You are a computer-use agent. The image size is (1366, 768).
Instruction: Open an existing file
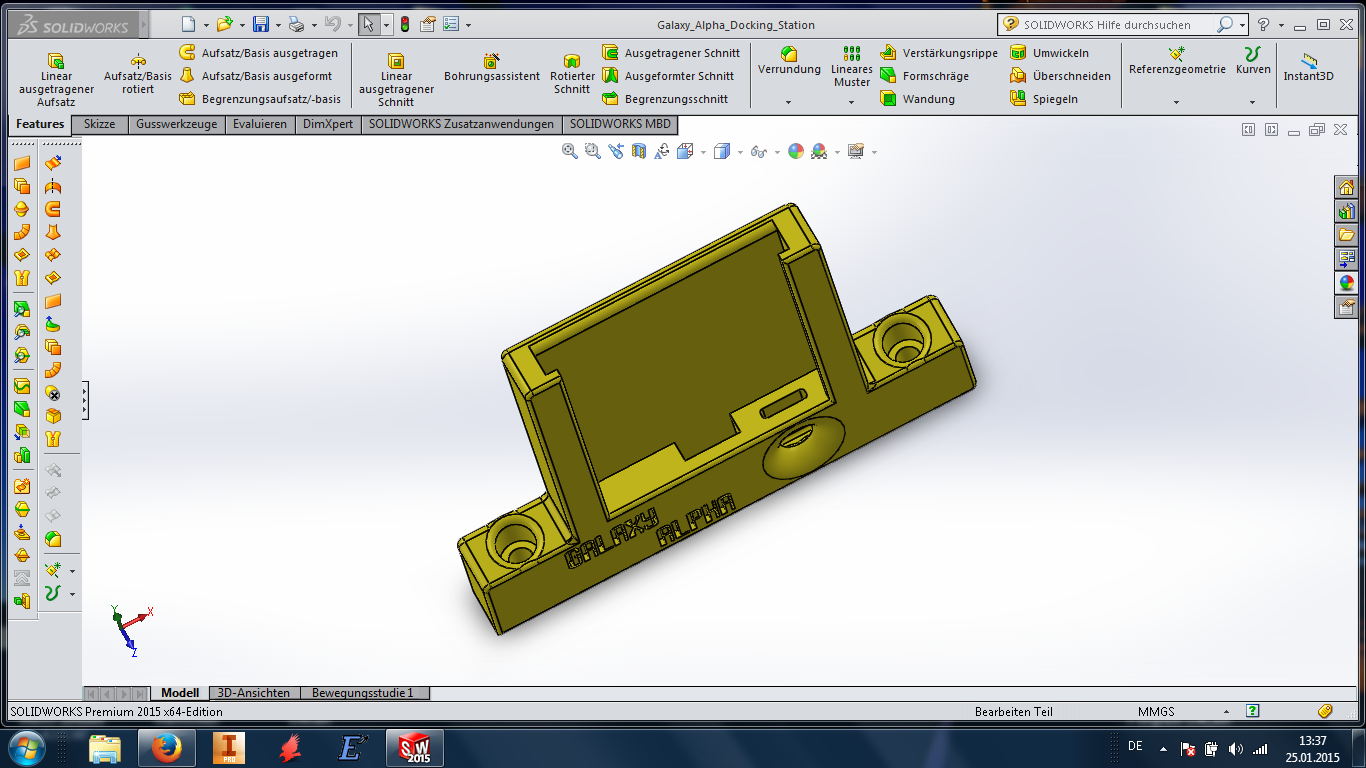tap(224, 24)
